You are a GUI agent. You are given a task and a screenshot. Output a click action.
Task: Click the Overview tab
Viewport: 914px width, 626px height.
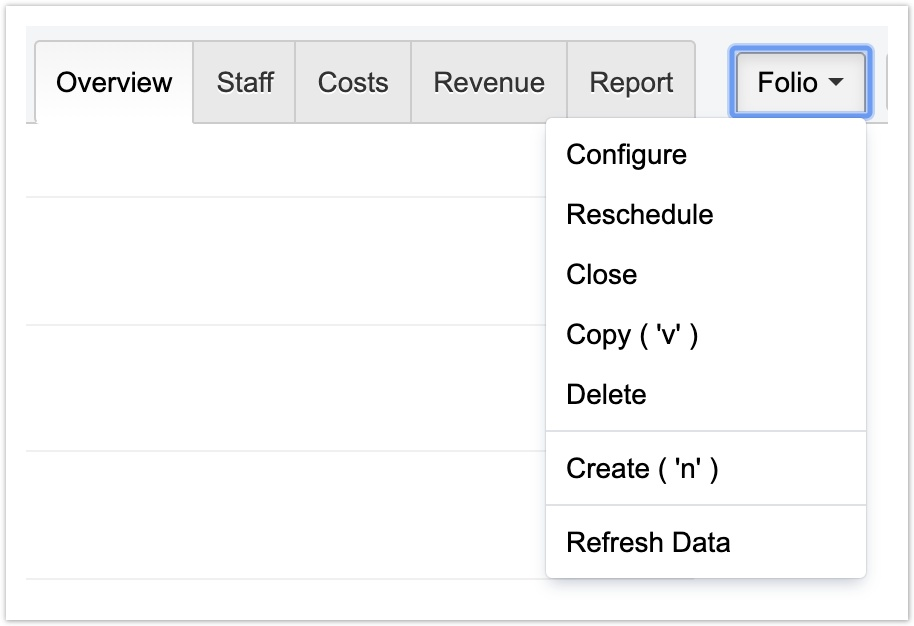114,82
